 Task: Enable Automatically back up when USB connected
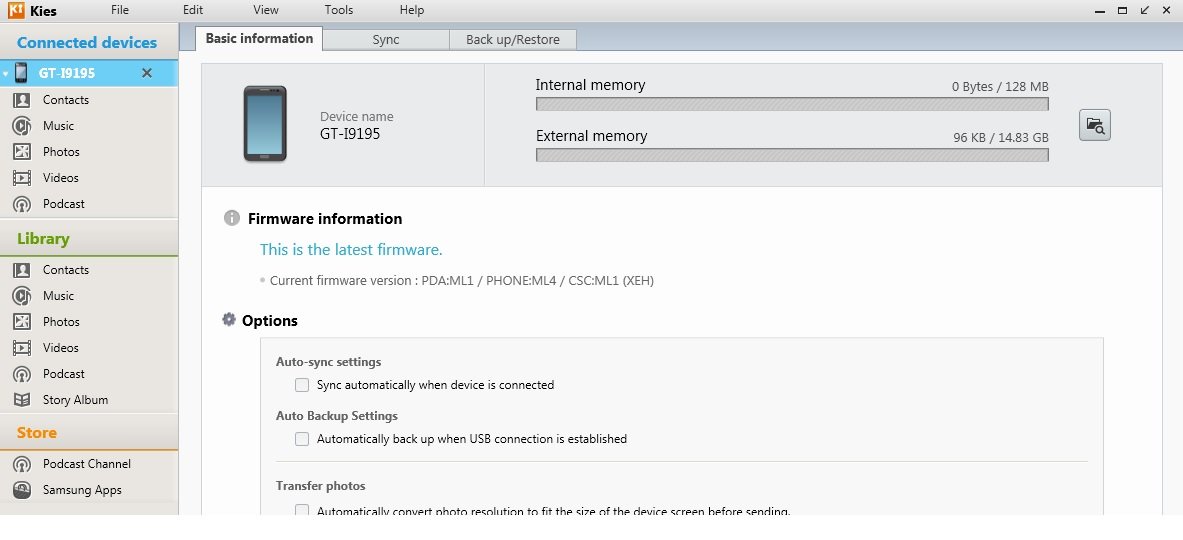(x=302, y=439)
